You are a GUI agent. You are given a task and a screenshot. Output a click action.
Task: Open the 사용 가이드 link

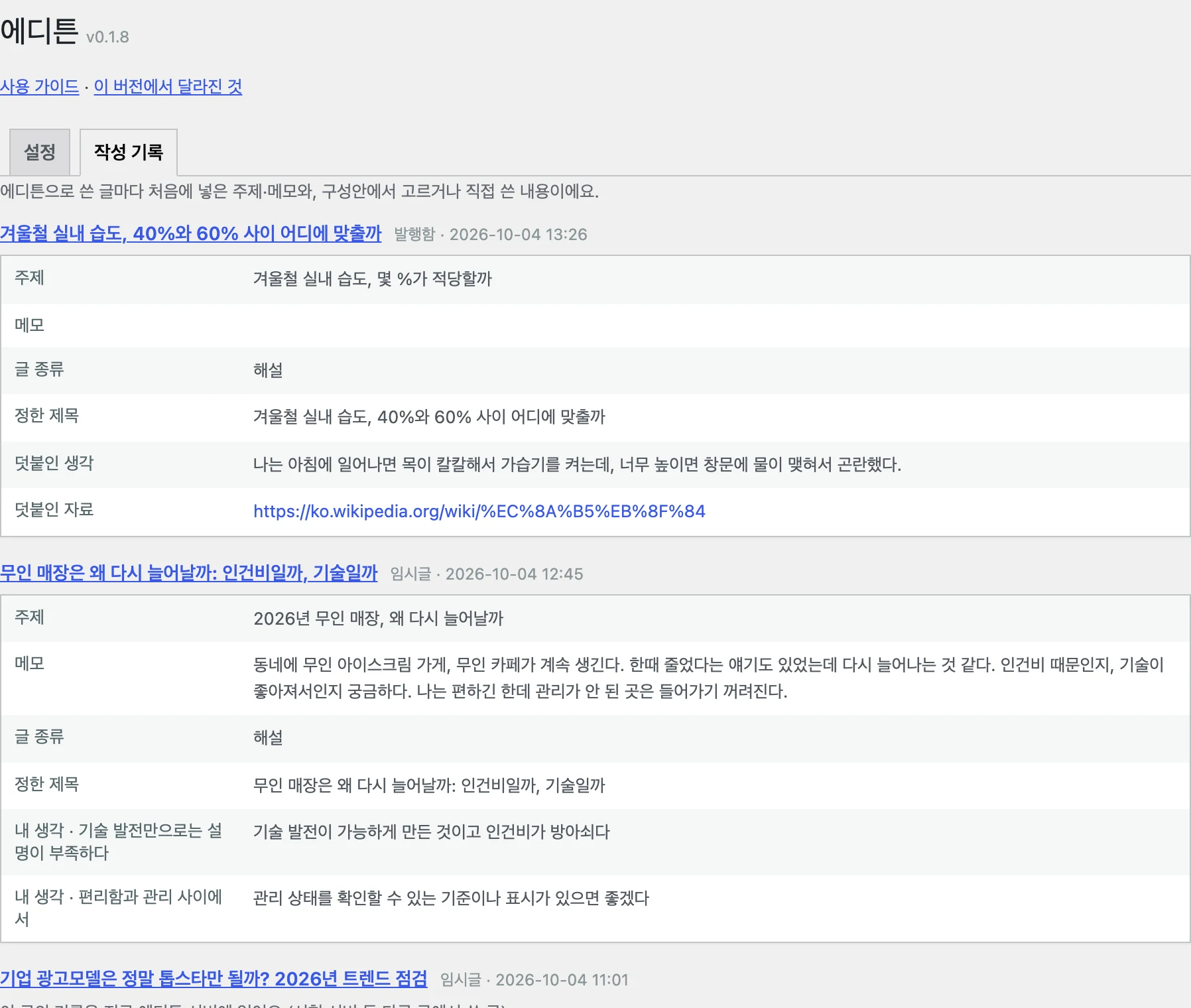(x=40, y=87)
